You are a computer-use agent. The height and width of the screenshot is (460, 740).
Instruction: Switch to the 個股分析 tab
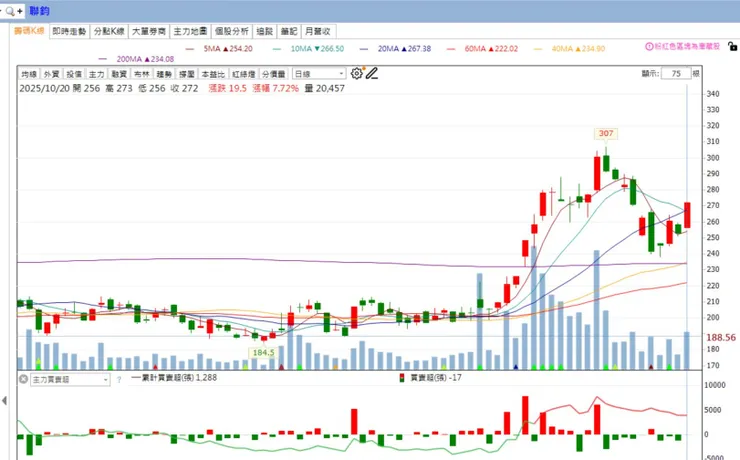click(232, 31)
